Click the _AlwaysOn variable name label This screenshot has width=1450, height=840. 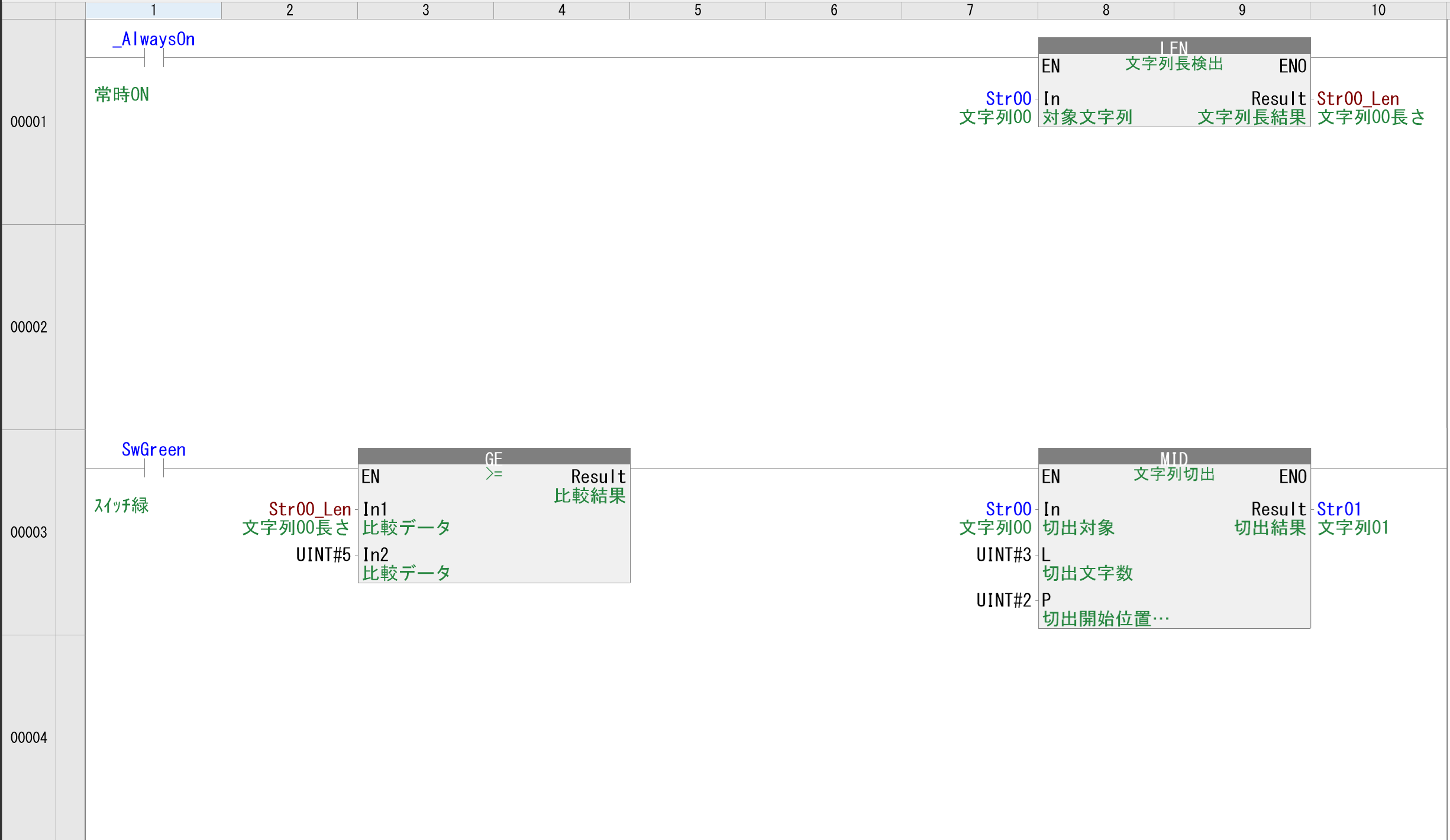[x=154, y=39]
